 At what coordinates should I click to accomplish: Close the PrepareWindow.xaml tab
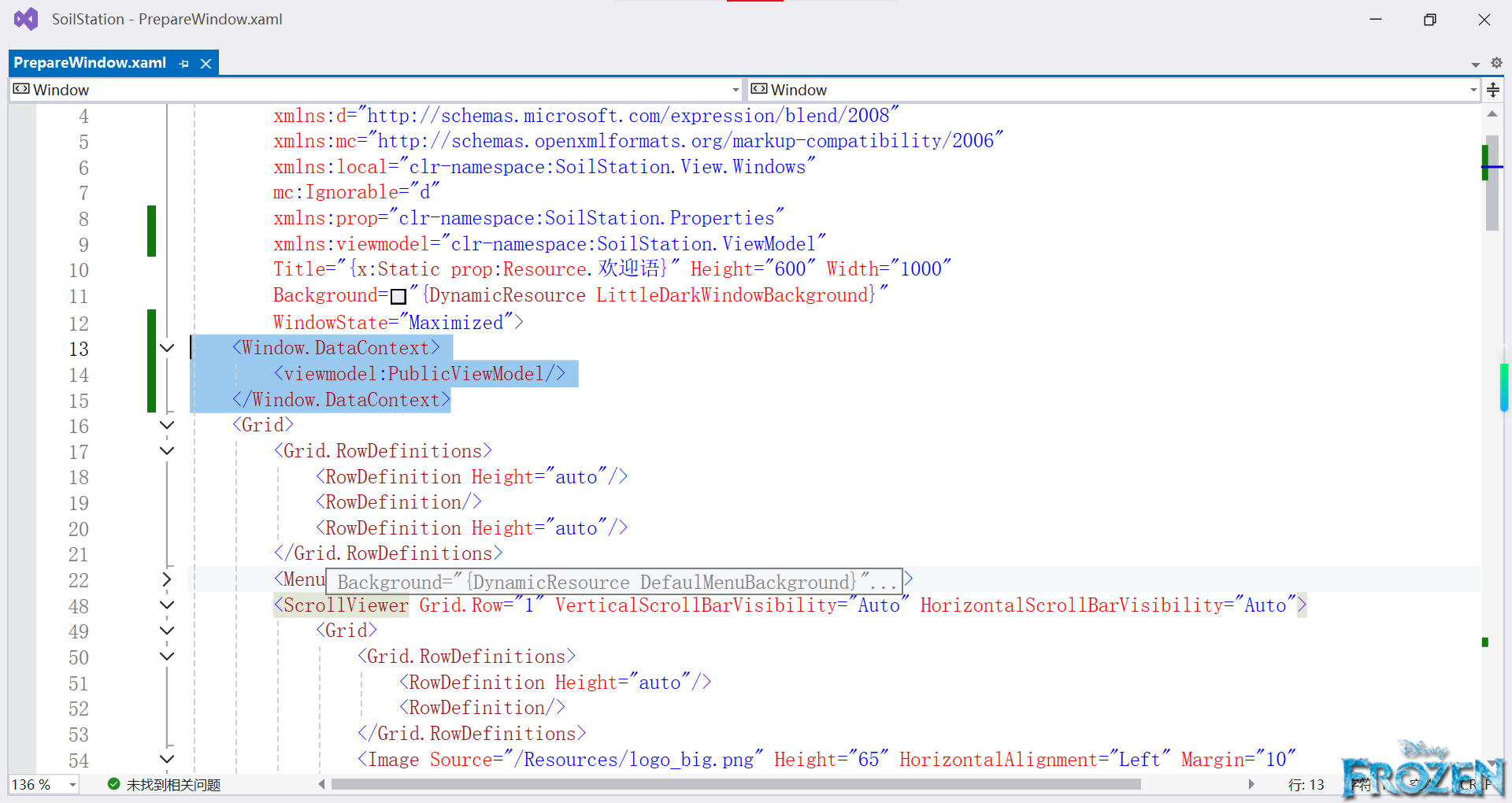point(206,63)
